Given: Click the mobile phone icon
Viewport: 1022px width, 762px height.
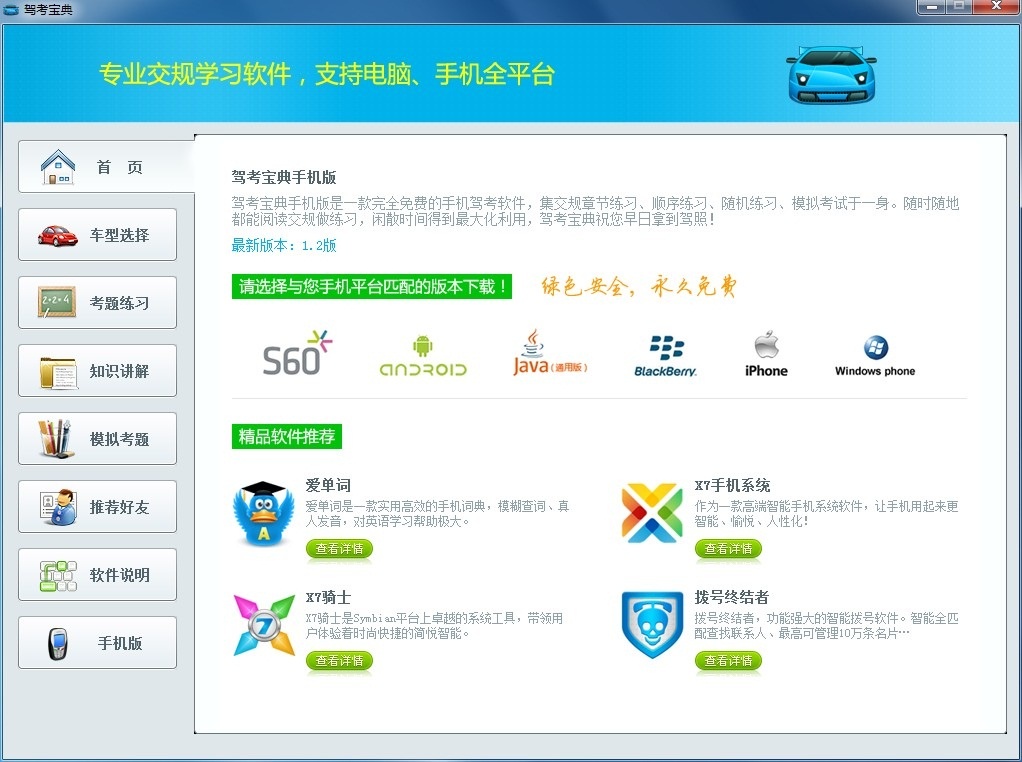Looking at the screenshot, I should coord(58,643).
